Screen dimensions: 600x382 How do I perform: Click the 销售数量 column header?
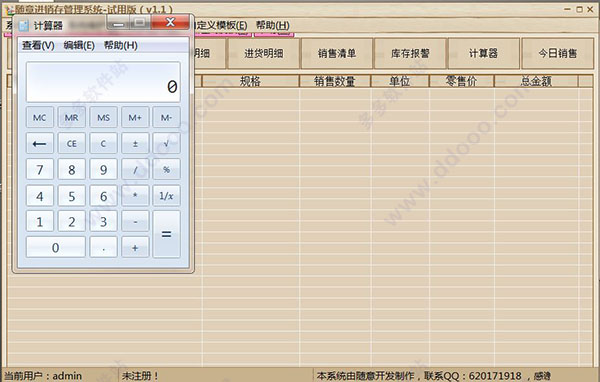(x=335, y=81)
